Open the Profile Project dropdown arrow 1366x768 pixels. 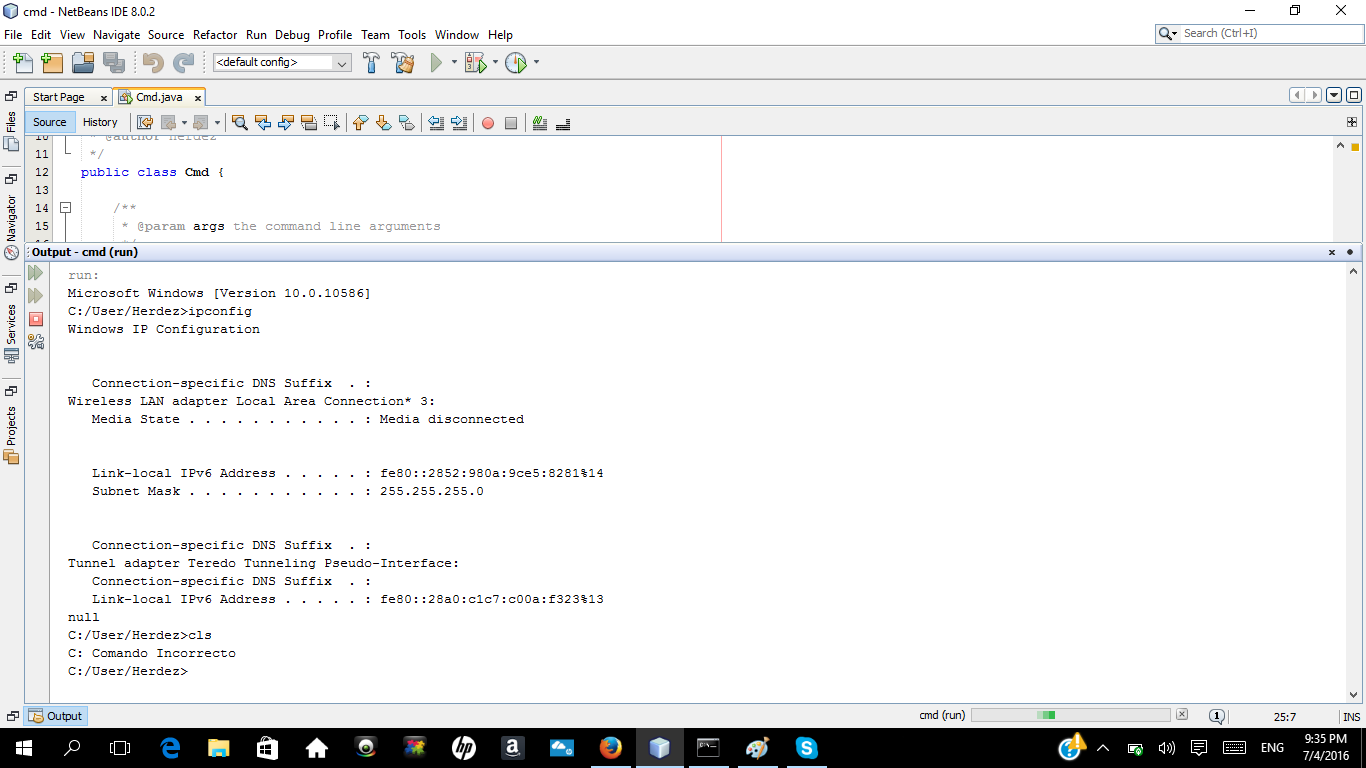pos(536,63)
